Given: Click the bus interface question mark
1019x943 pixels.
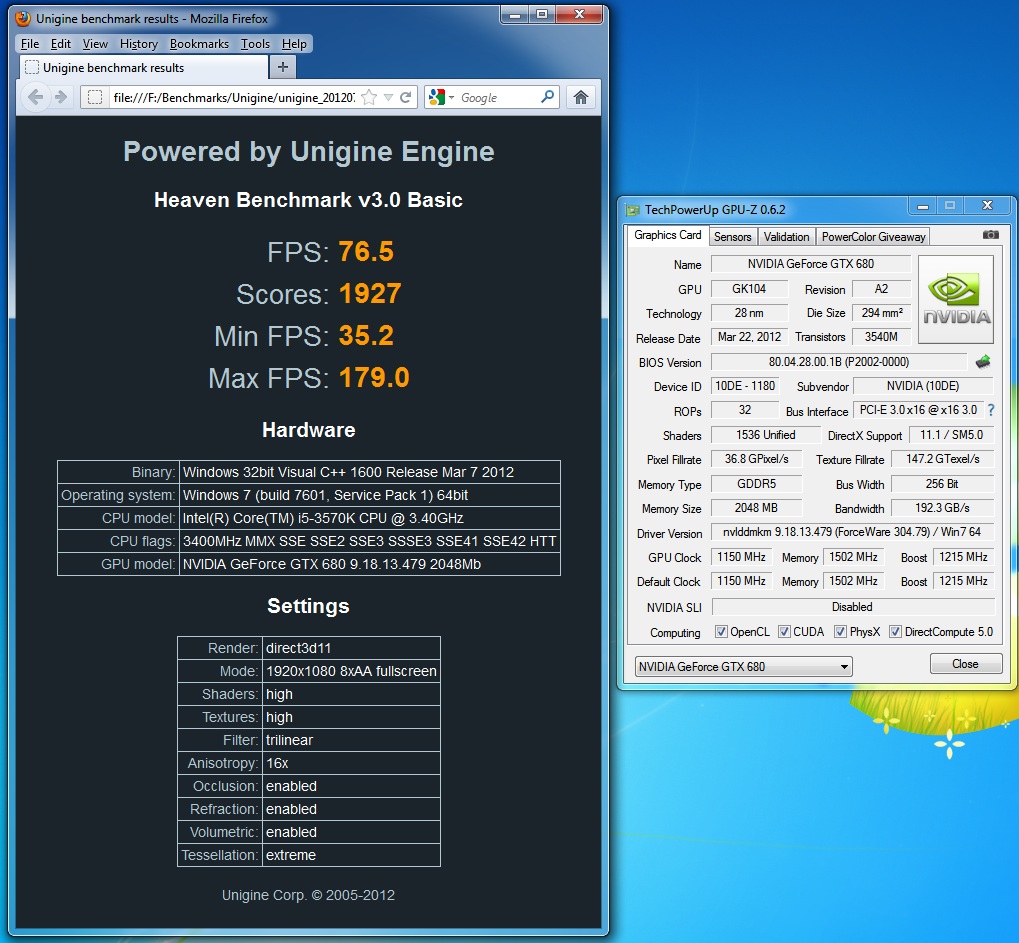Looking at the screenshot, I should coord(991,410).
